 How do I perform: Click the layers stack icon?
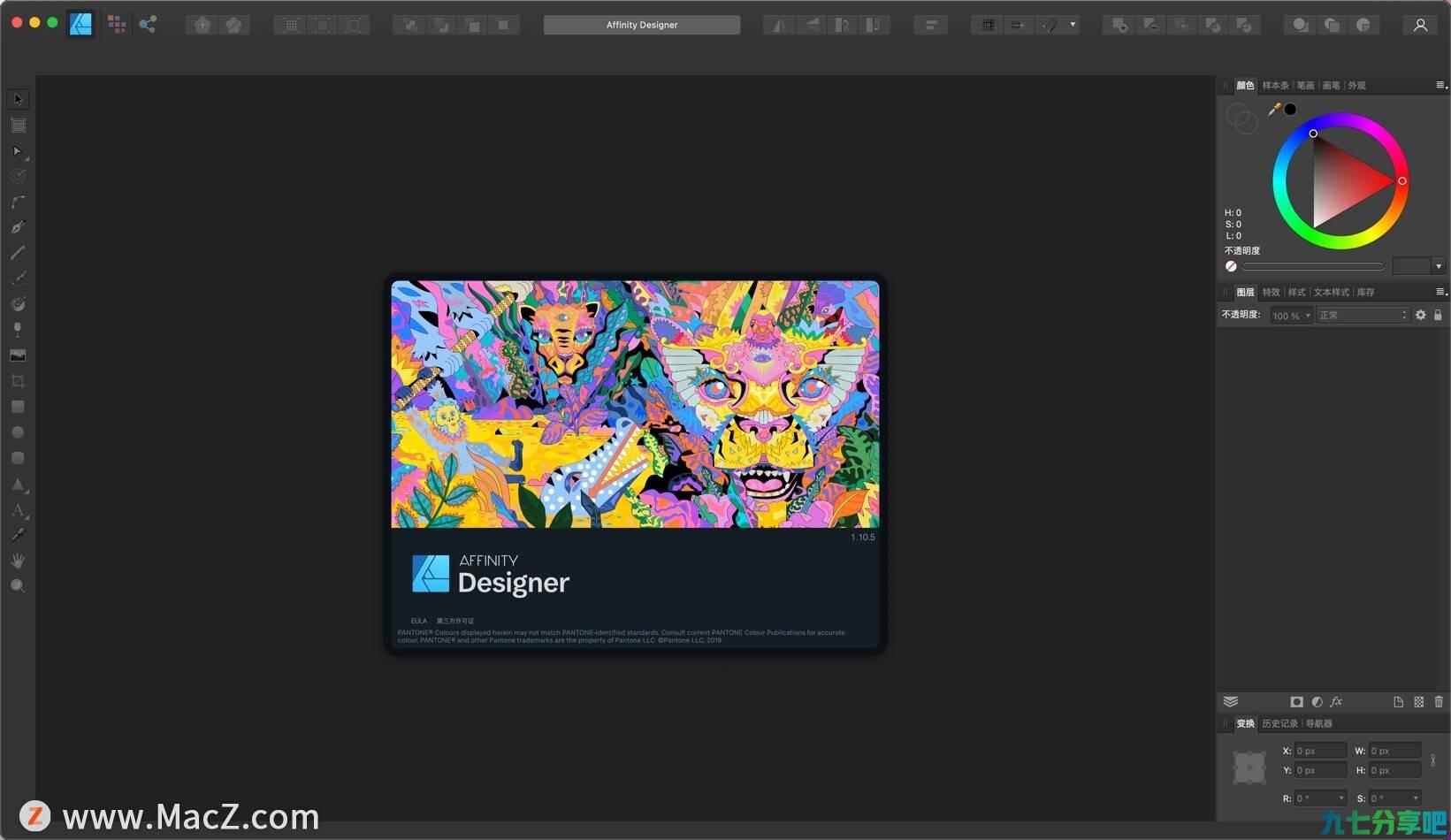point(1230,702)
